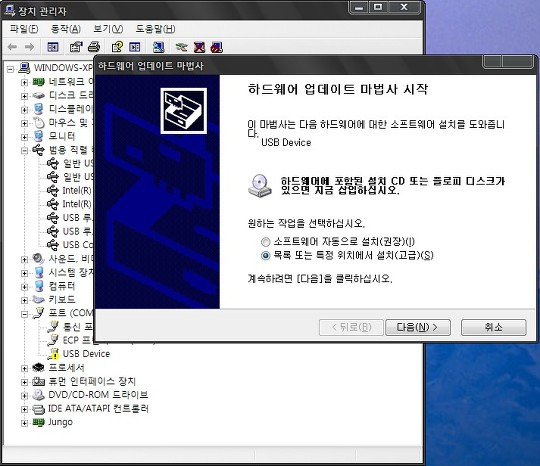
Task: Click the Forward arrow toolbar icon
Action: 30,47
